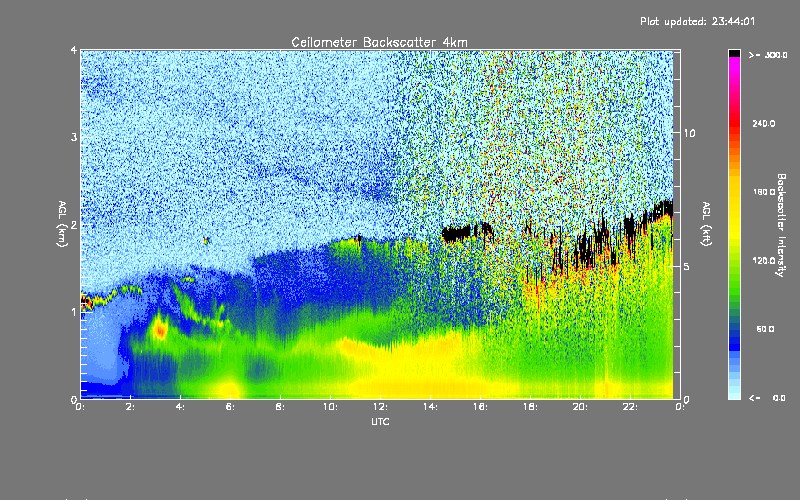
Task: Click the "16:" UTC hour tick
Action: pyautogui.click(x=480, y=407)
